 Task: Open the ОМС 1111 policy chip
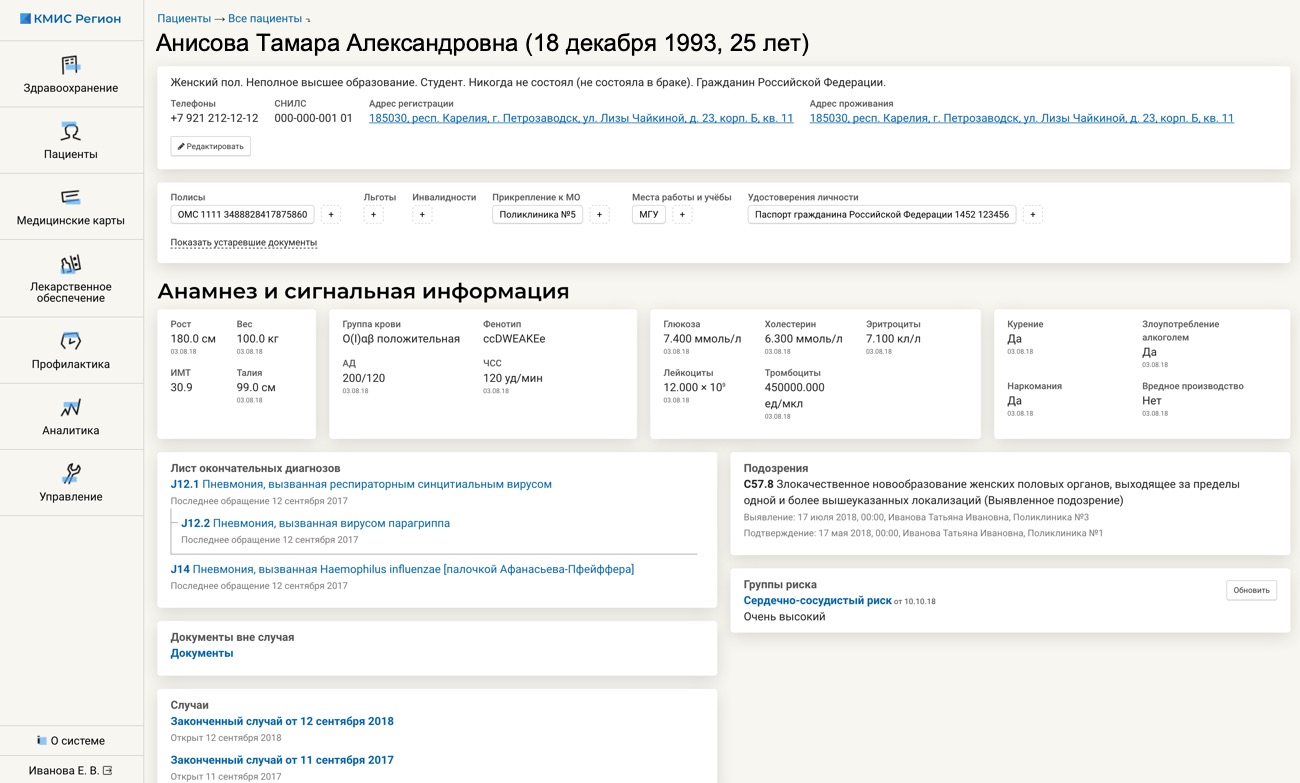tap(243, 215)
